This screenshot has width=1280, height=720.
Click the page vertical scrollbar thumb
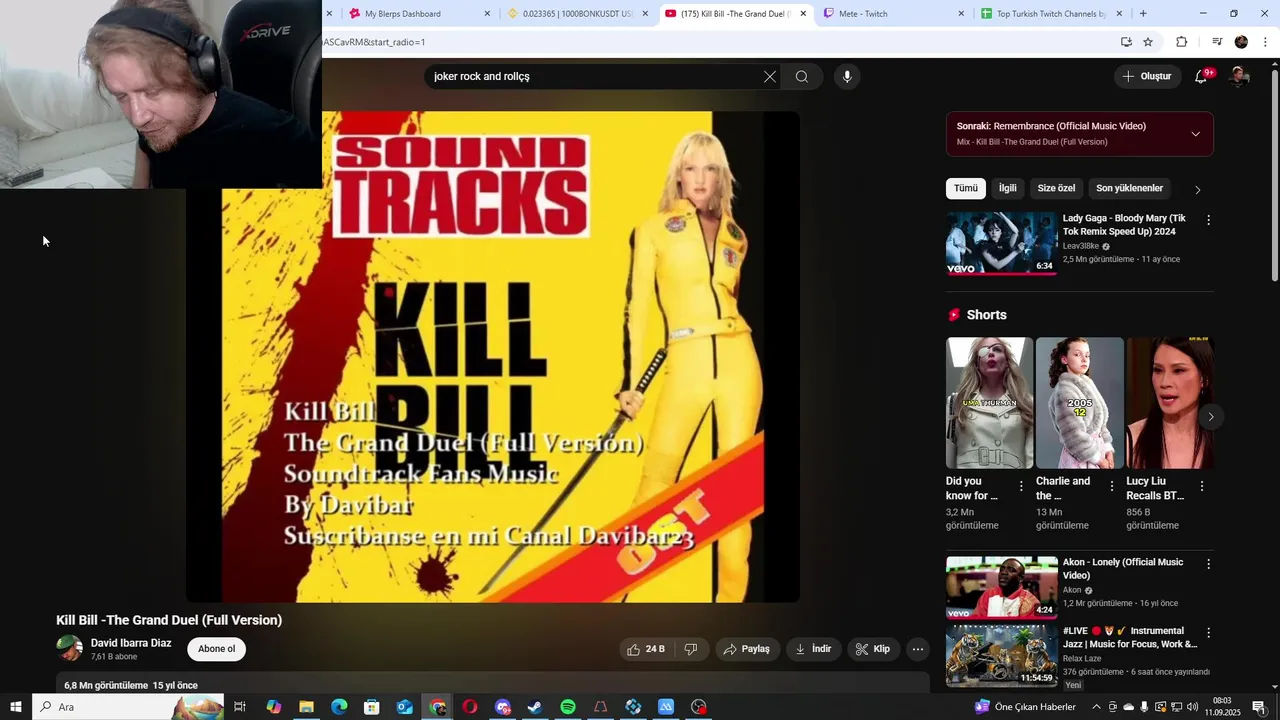click(x=1275, y=175)
